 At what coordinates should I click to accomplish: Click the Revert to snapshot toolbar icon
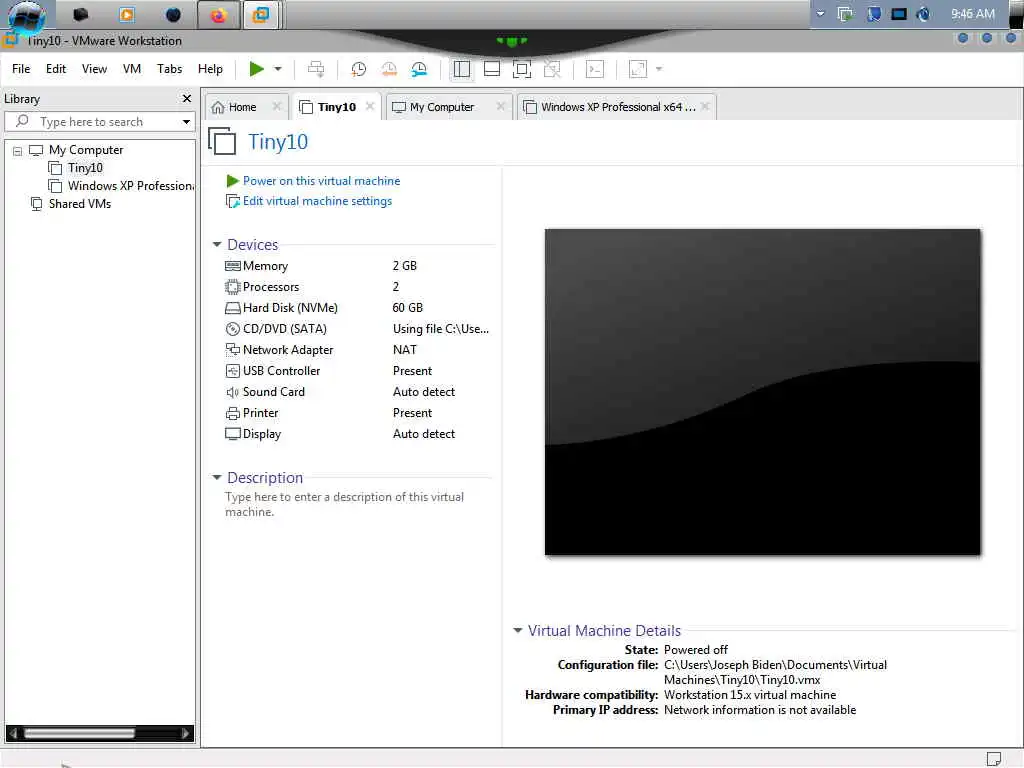point(389,69)
